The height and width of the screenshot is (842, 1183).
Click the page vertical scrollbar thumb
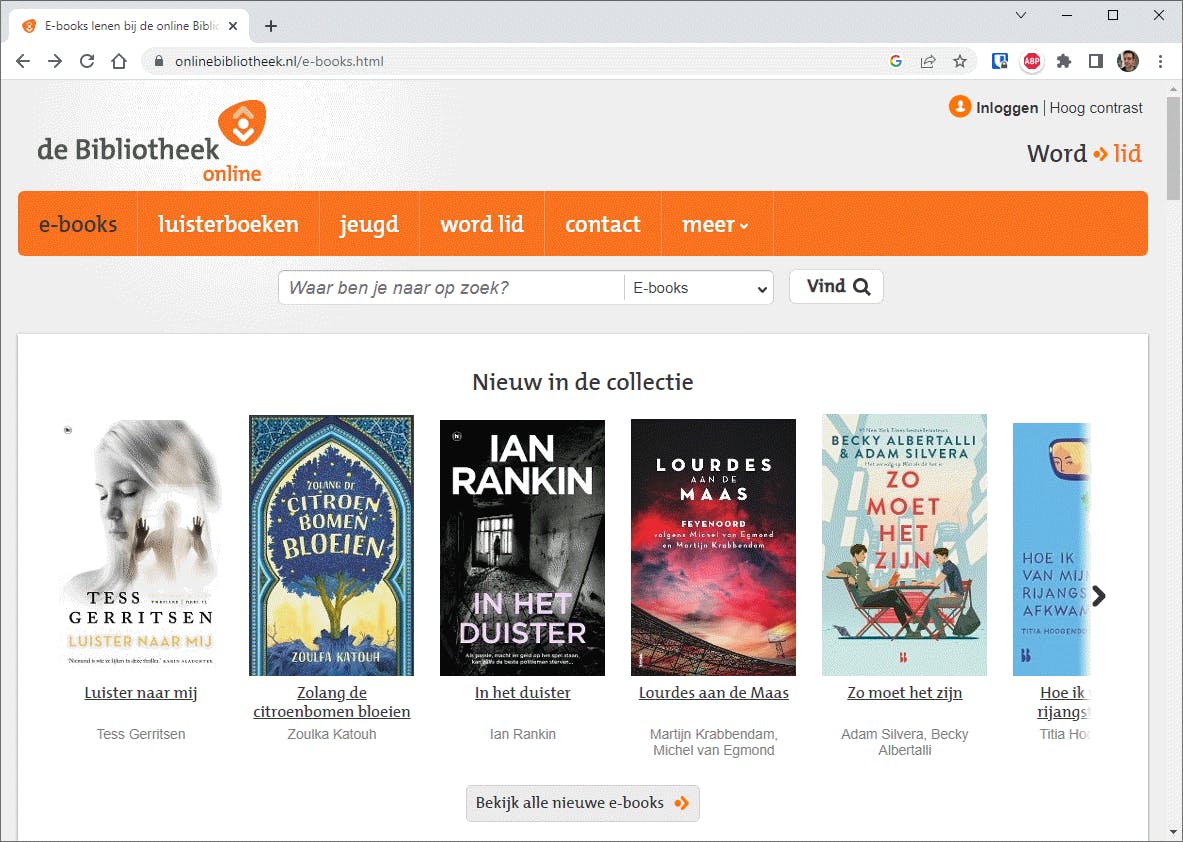click(x=1173, y=147)
